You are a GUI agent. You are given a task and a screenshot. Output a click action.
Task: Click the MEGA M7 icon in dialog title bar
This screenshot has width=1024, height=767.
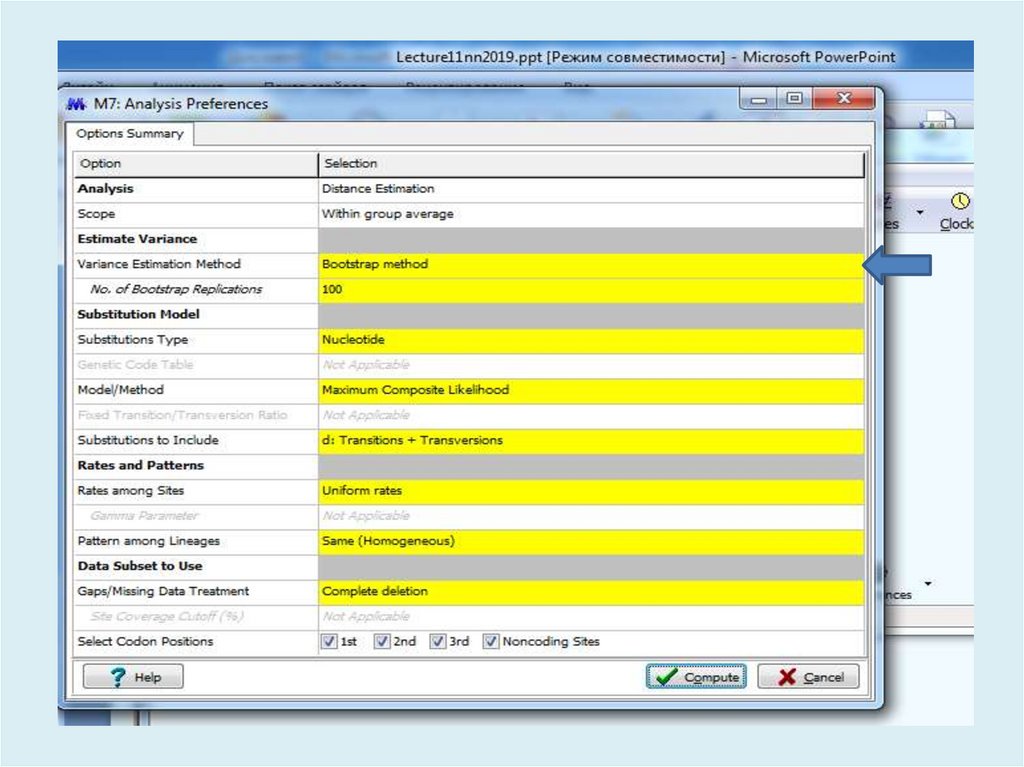76,104
